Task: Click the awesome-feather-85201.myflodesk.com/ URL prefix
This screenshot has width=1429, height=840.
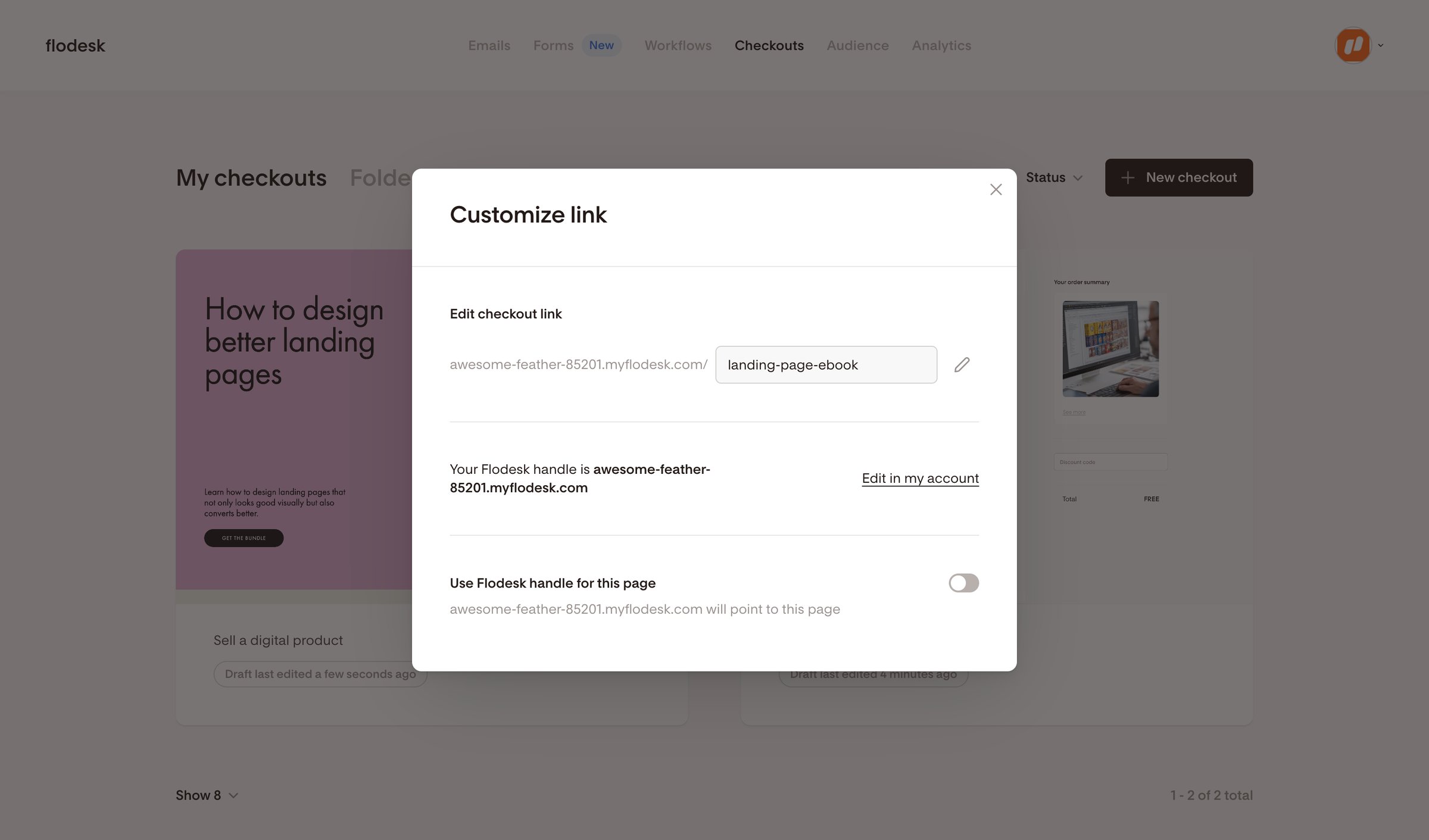Action: (578, 364)
